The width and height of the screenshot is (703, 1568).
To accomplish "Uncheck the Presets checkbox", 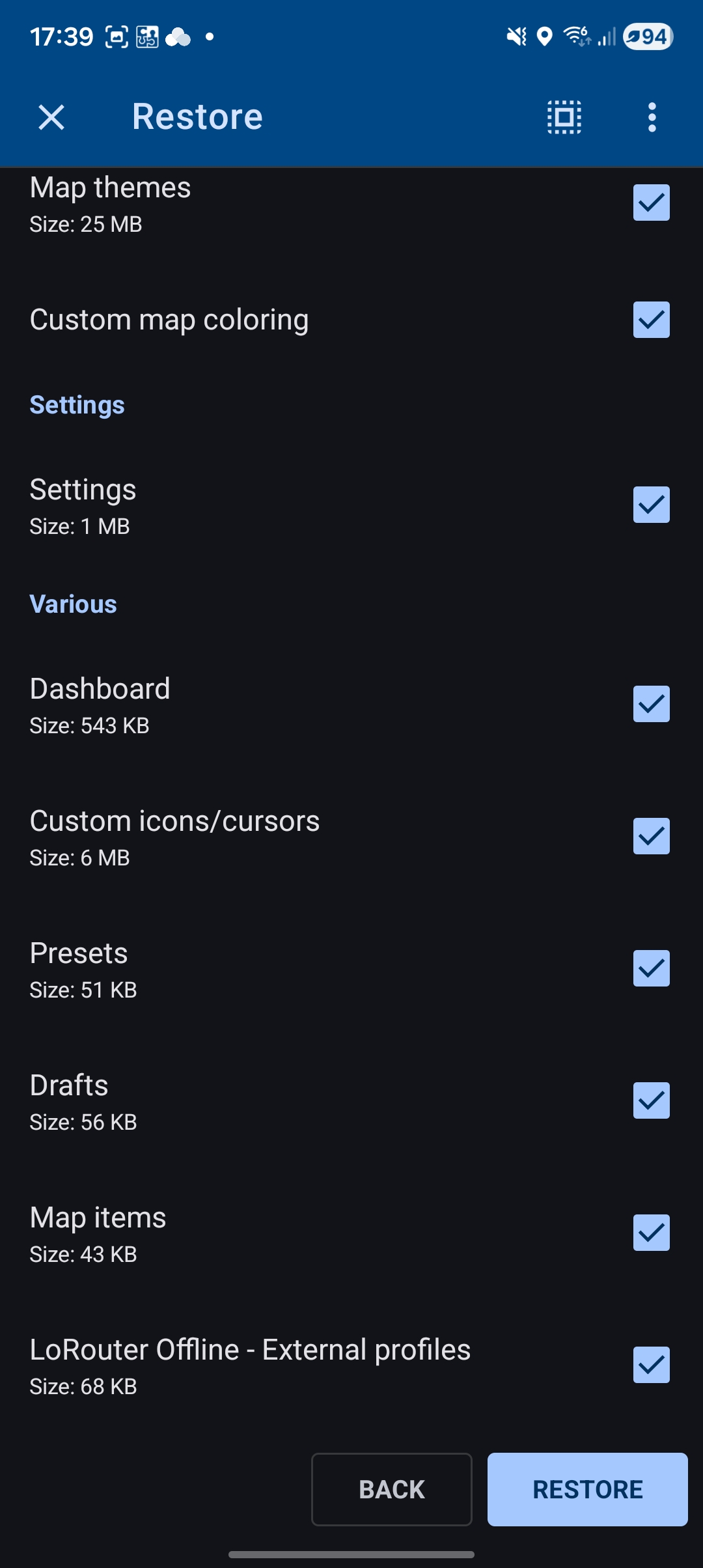I will pyautogui.click(x=651, y=968).
